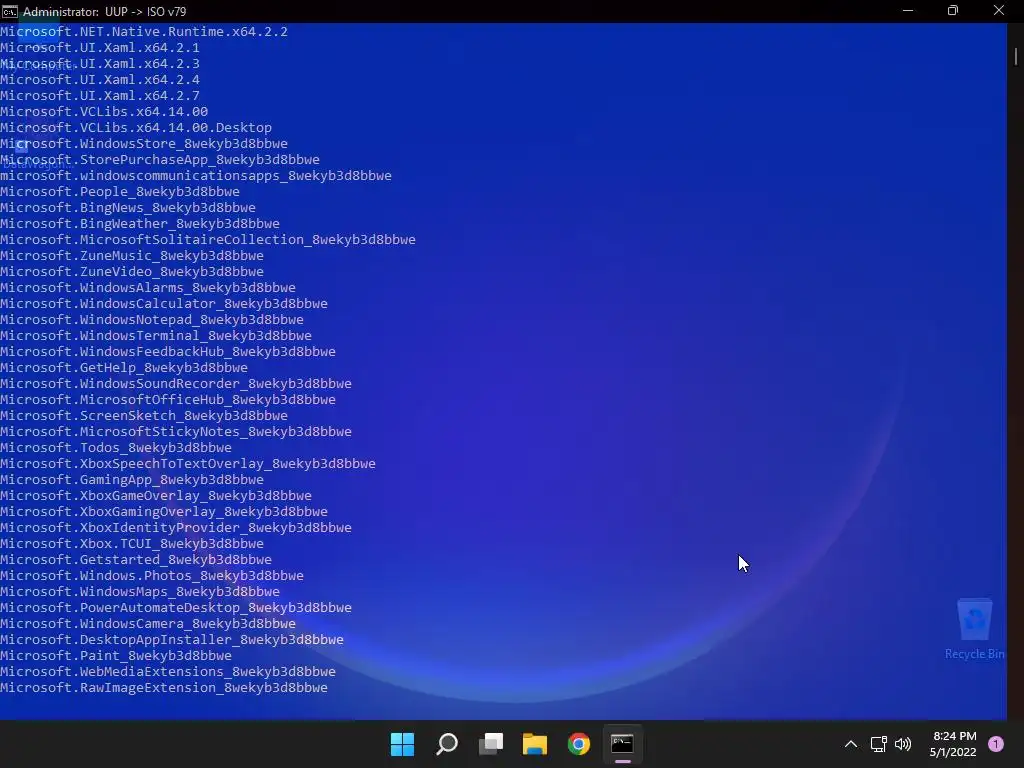The image size is (1024, 768).
Task: Click line Microsoft.BingWeather_8wekyb3d8bbwe
Action: pos(140,223)
